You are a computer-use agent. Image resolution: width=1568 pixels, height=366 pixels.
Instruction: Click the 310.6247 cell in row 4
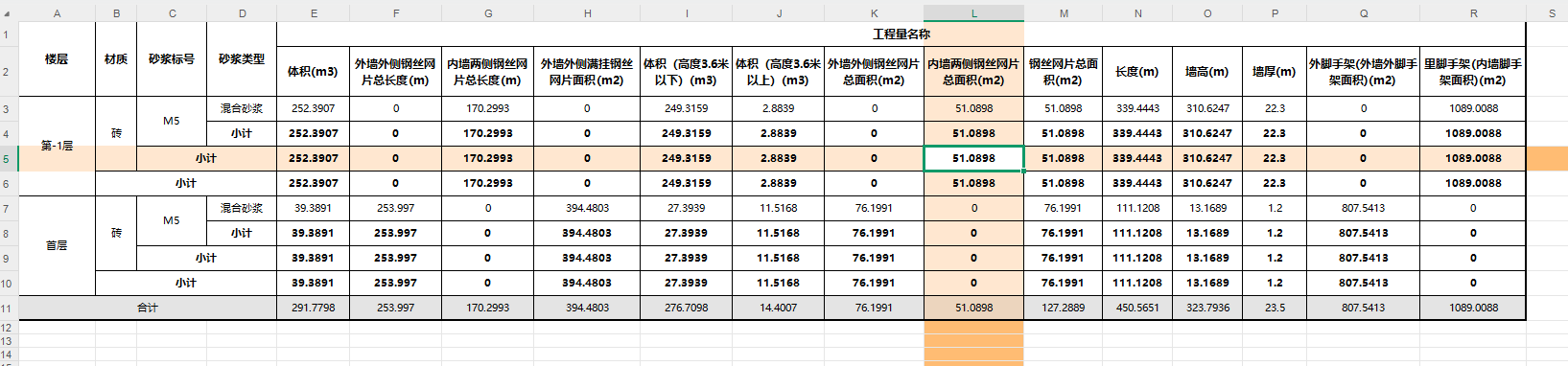coord(1207,134)
